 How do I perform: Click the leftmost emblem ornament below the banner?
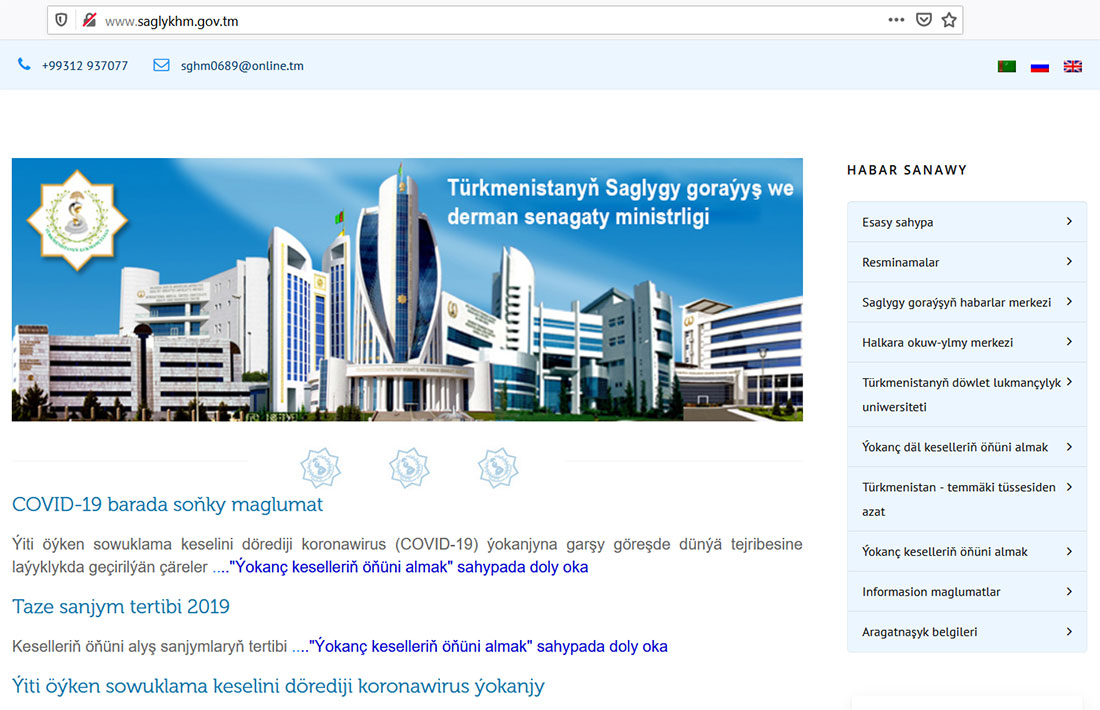coord(320,467)
